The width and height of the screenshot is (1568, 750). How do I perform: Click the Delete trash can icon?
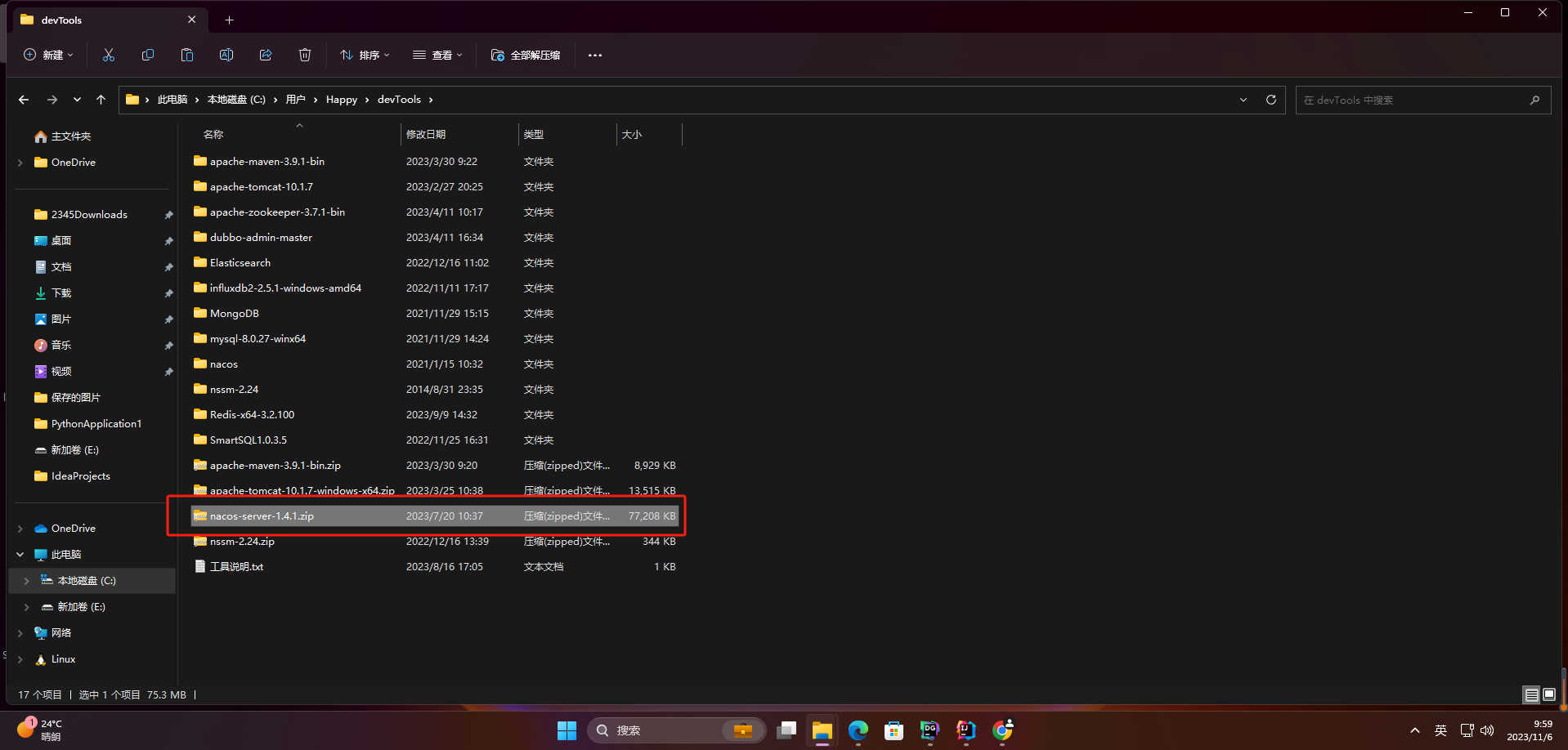point(305,55)
